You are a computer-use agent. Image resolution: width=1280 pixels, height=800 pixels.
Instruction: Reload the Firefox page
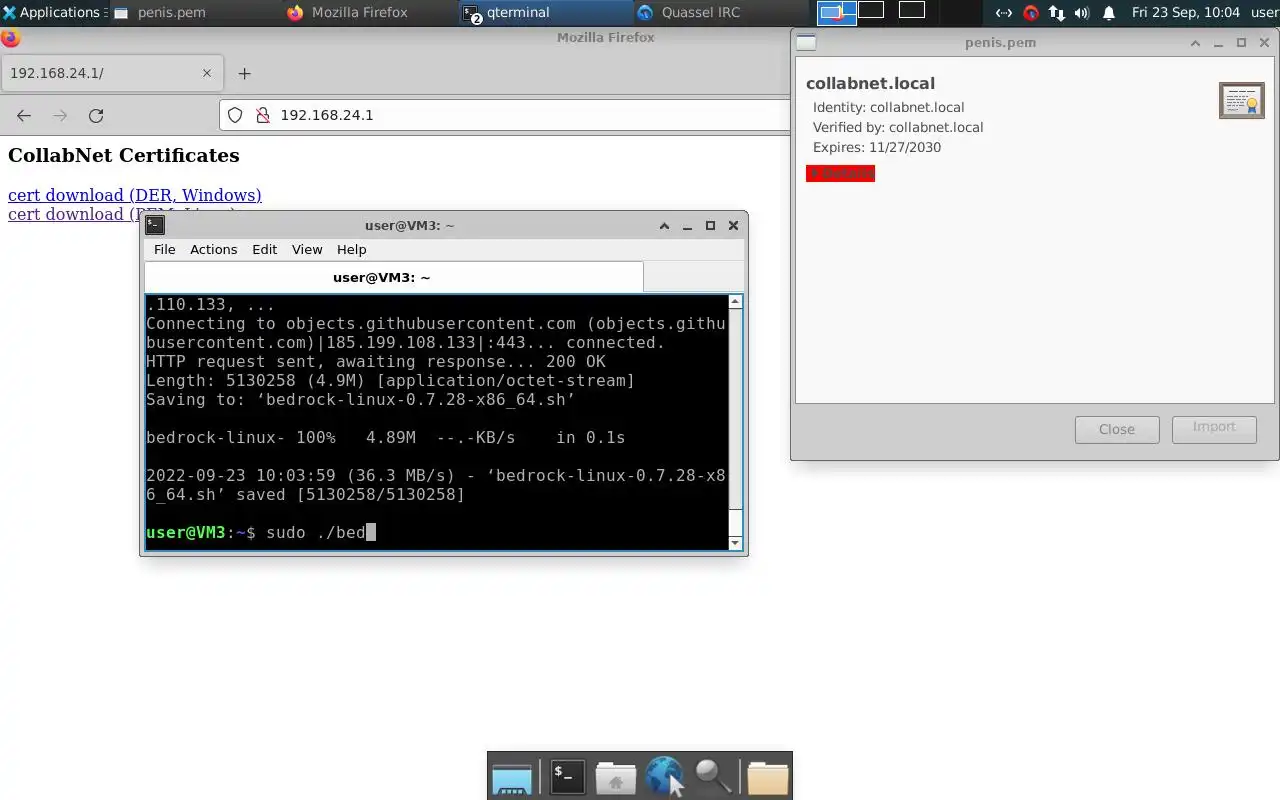pyautogui.click(x=96, y=115)
